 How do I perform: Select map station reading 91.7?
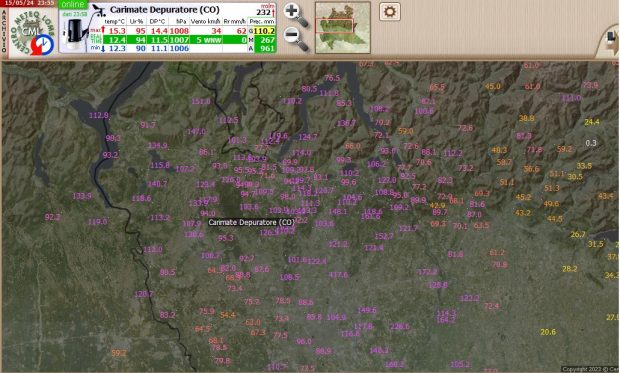coord(147,125)
